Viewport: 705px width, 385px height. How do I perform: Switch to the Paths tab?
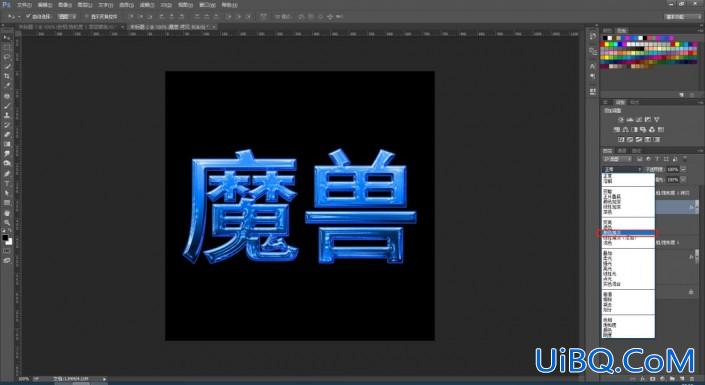[636, 151]
